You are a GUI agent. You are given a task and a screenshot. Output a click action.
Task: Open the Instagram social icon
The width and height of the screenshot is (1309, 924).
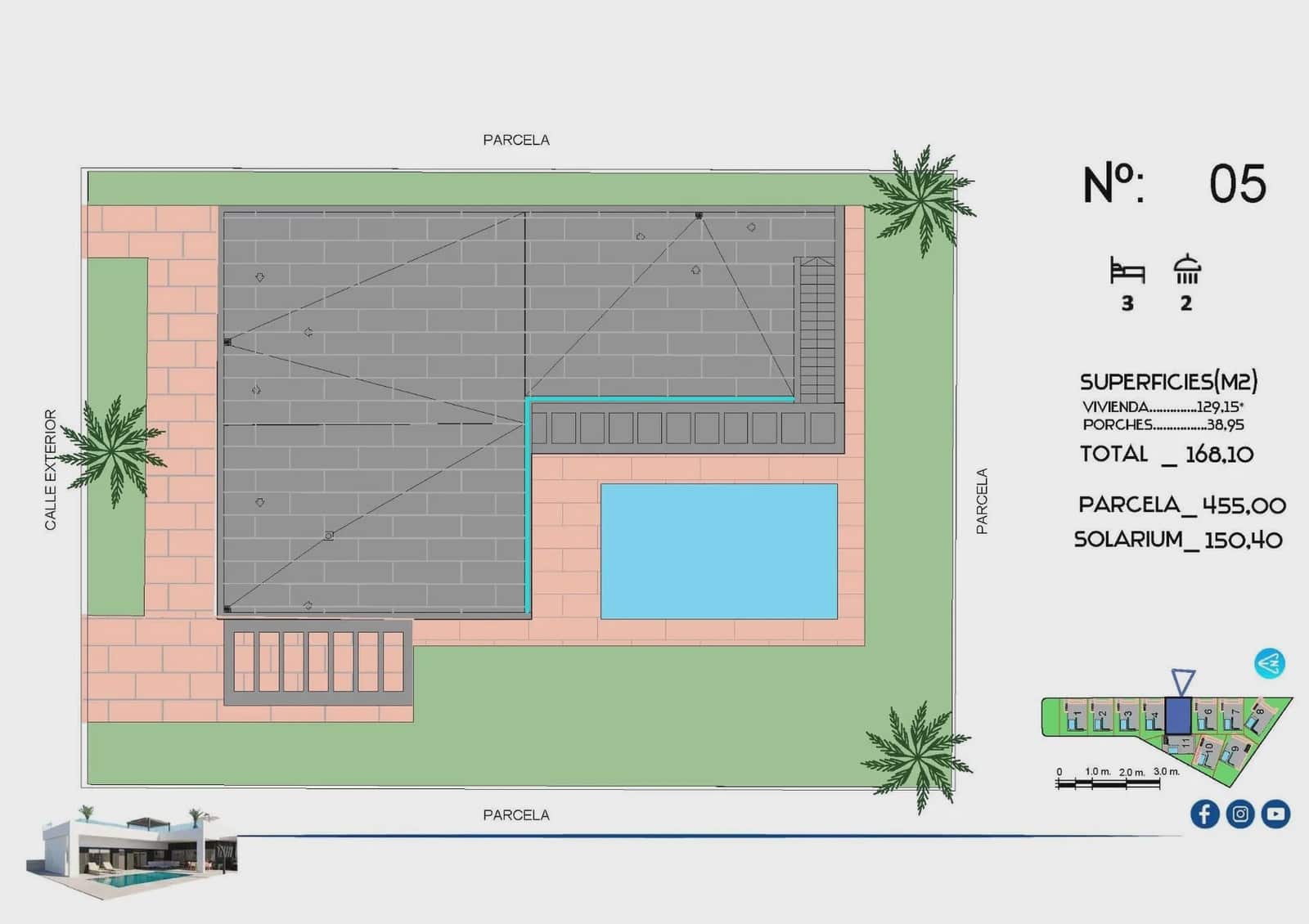pos(1240,814)
